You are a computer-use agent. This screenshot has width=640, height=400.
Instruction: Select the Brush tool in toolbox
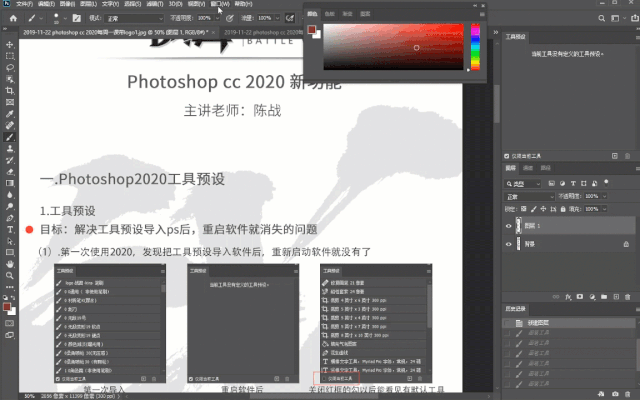[10, 137]
